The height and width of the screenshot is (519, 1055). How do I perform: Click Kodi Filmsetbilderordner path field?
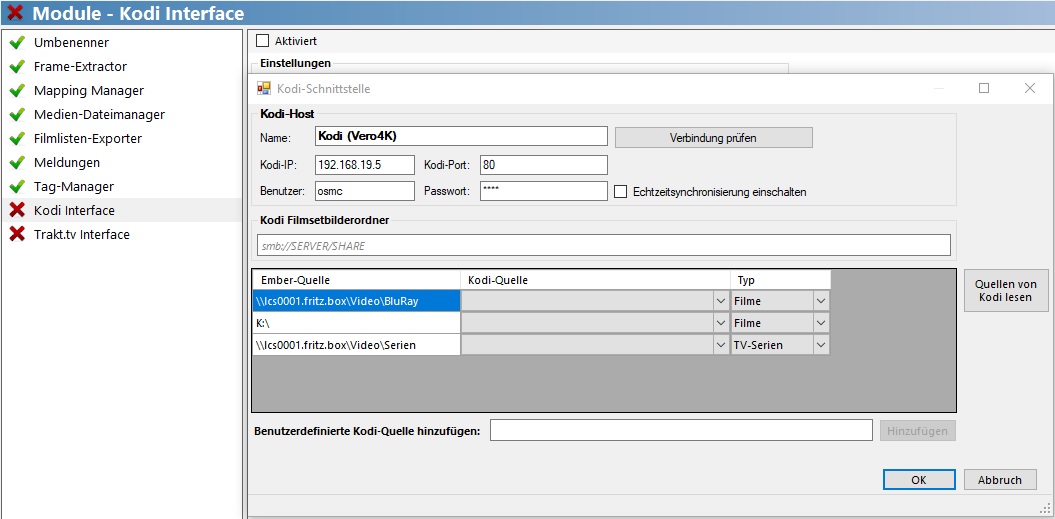point(604,246)
